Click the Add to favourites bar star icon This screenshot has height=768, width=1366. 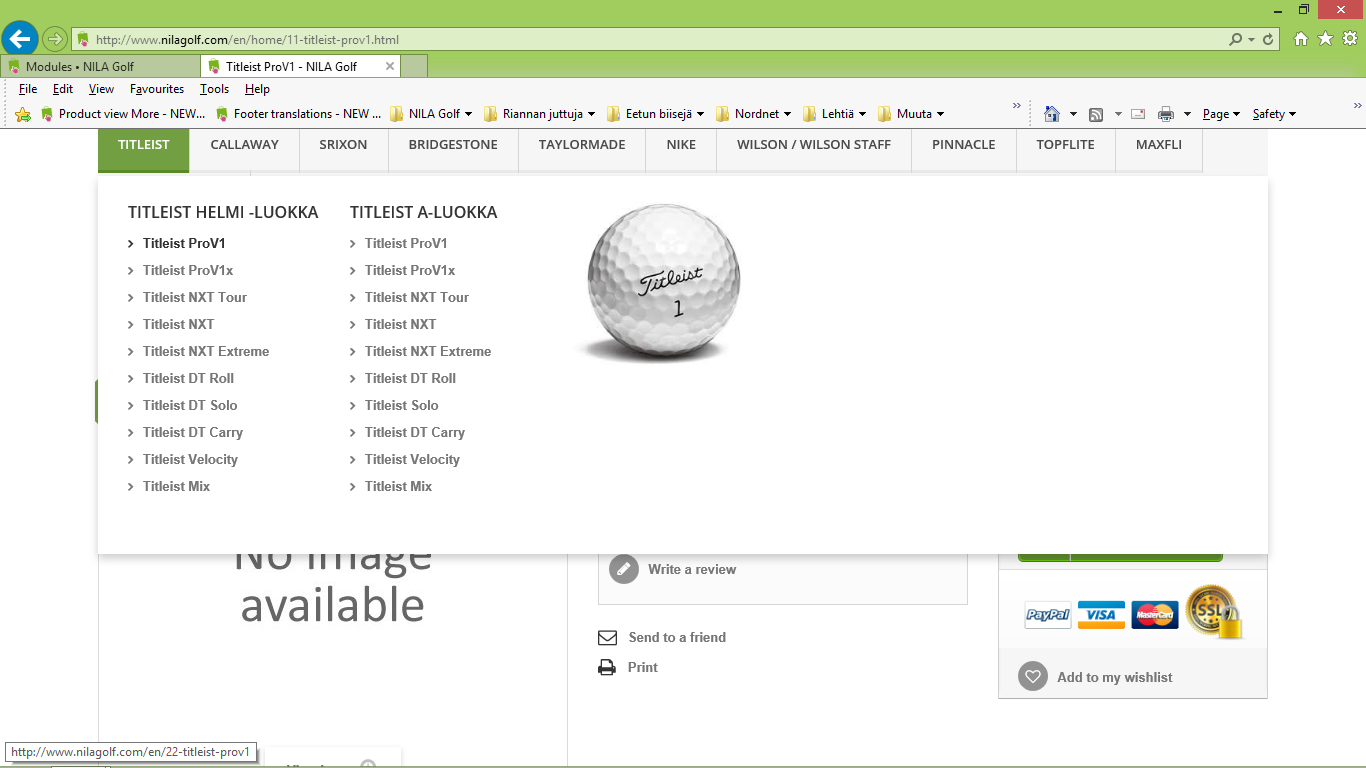pos(23,114)
